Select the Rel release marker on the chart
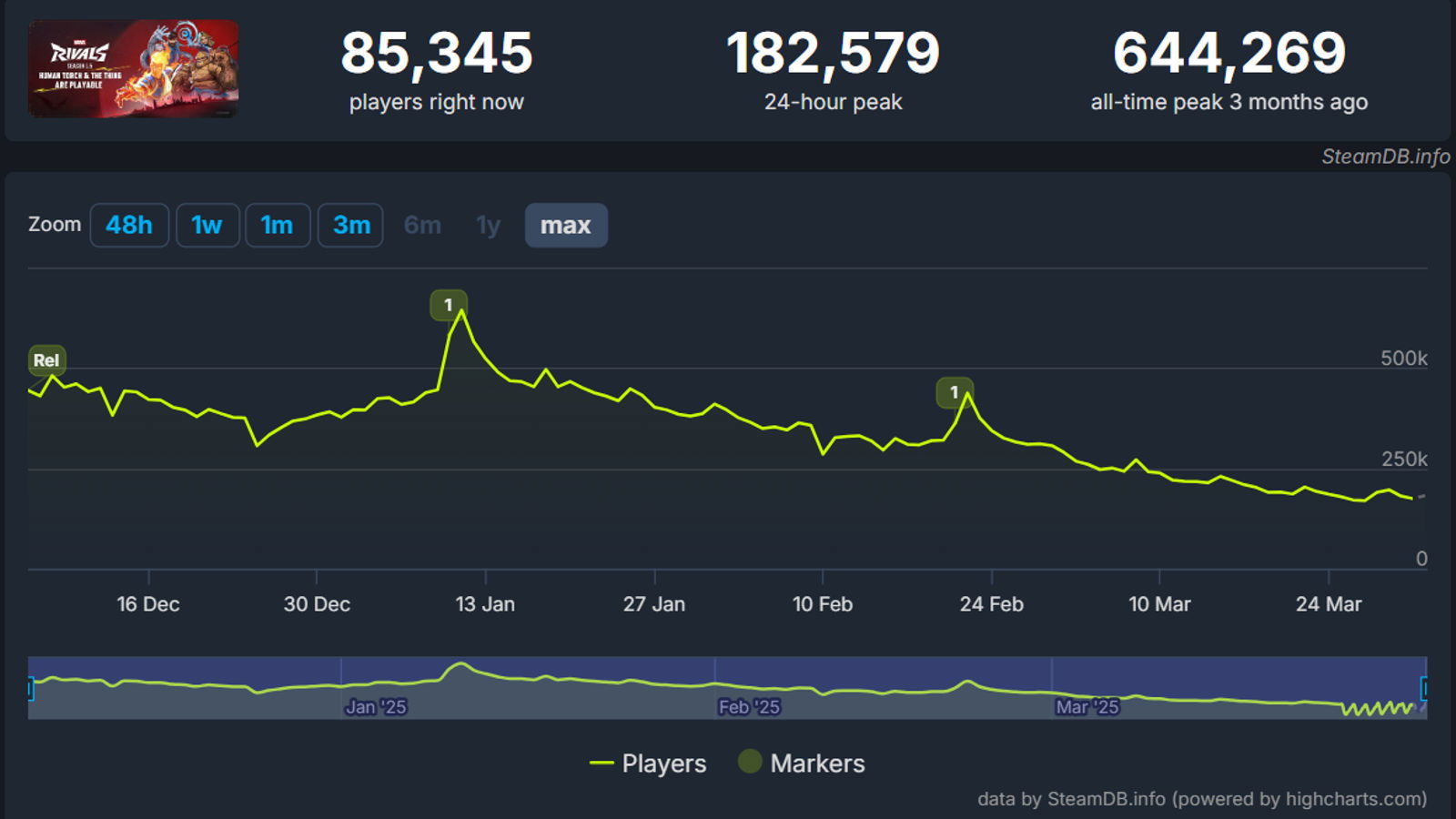 (45, 360)
